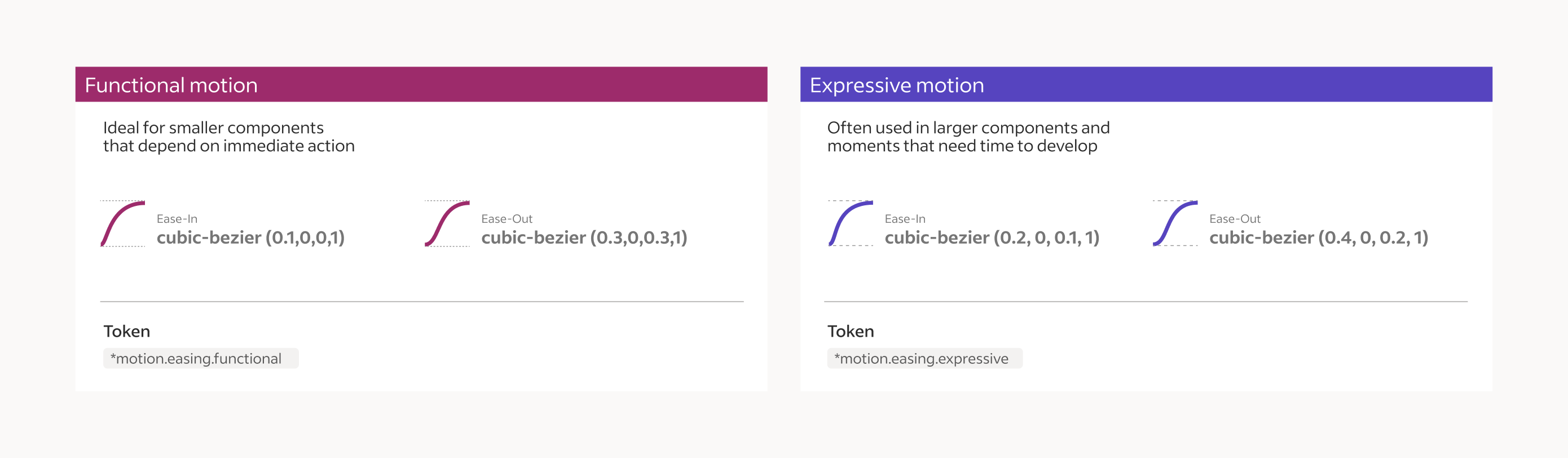This screenshot has width=1568, height=458.
Task: Click the *motion.easing.functional token chip
Action: [200, 358]
